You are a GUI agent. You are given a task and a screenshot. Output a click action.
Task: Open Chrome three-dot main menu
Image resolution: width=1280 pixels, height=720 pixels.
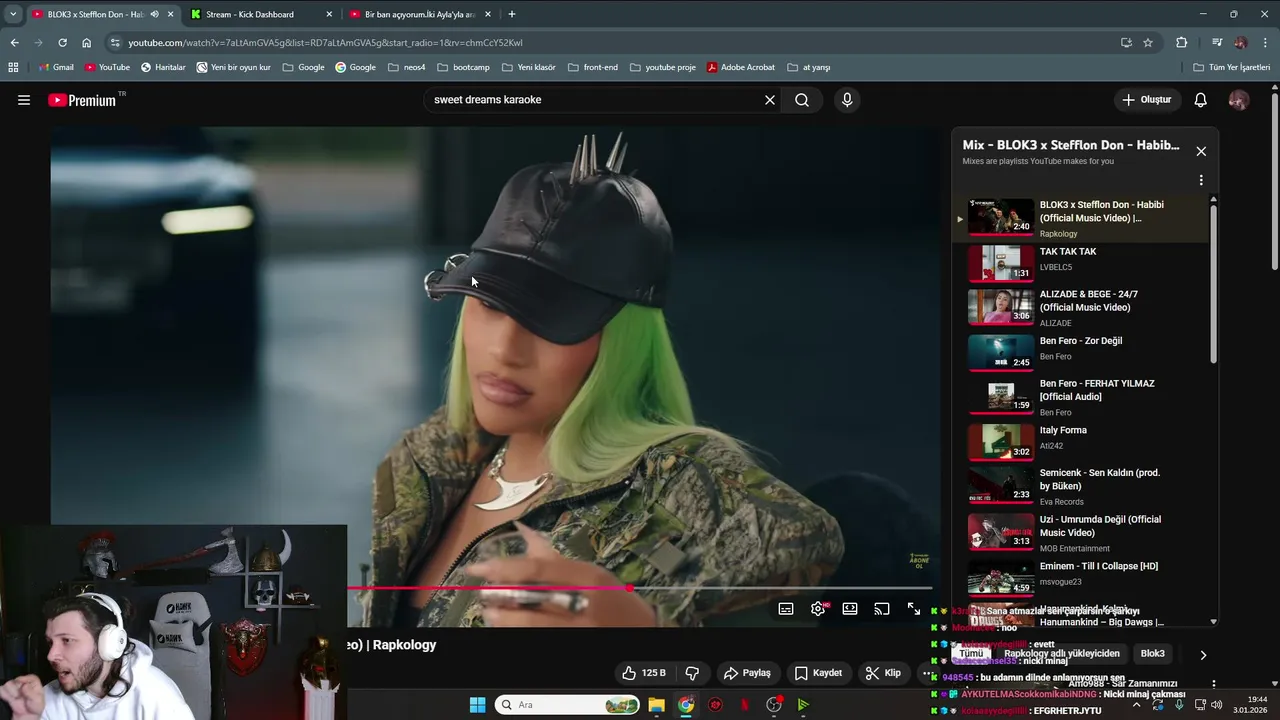[x=1266, y=43]
